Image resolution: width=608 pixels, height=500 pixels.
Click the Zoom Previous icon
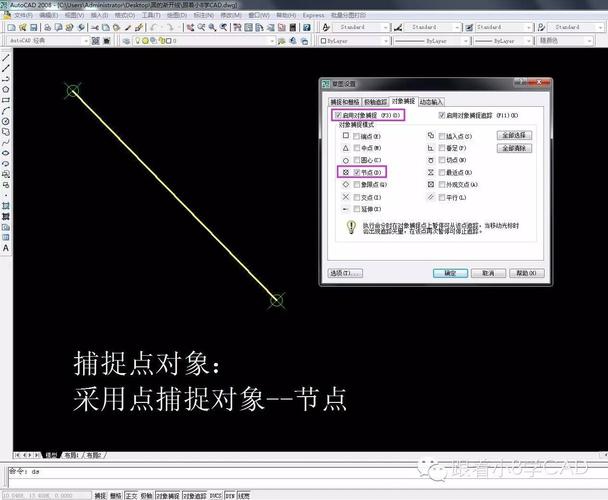[224, 28]
